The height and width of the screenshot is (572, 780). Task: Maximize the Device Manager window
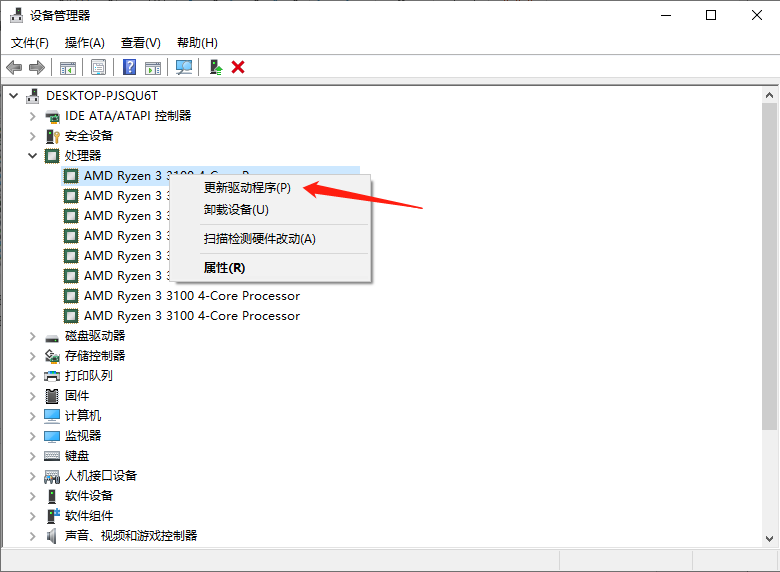711,15
